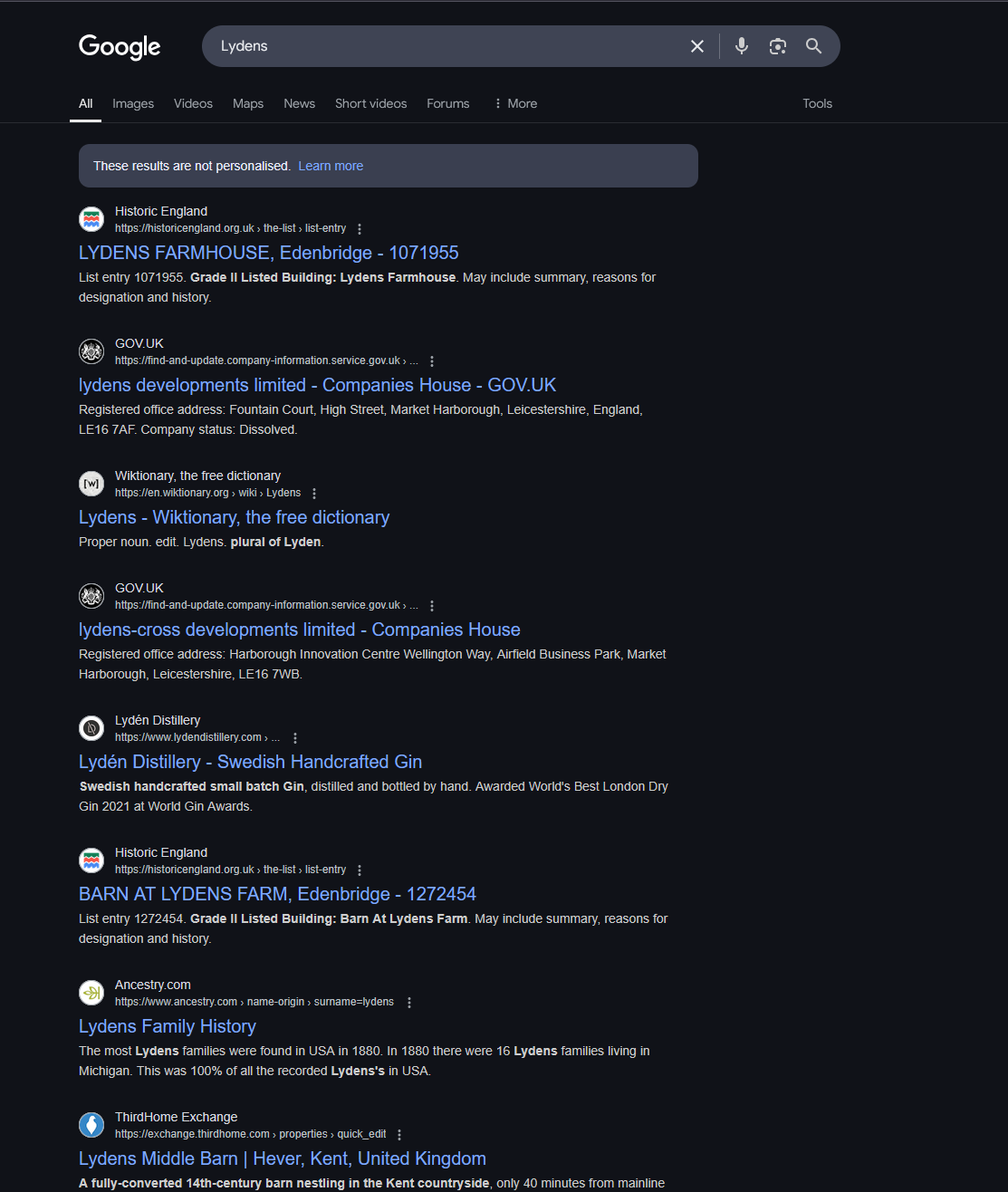Screen dimensions: 1008x1192
Task: Click the Lydén Distillery site icon
Action: [x=91, y=728]
